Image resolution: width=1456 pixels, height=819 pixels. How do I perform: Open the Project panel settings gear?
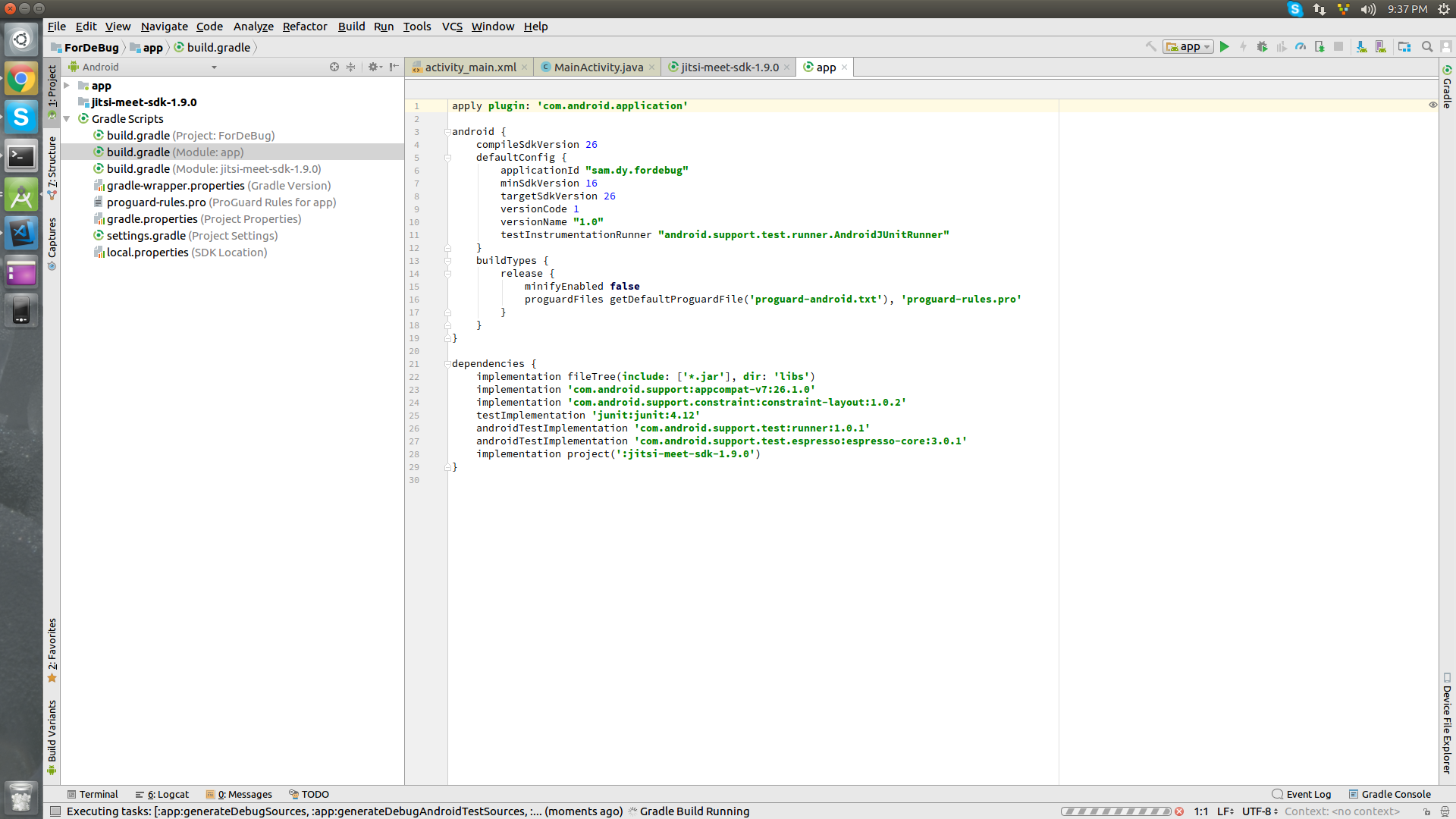[375, 67]
